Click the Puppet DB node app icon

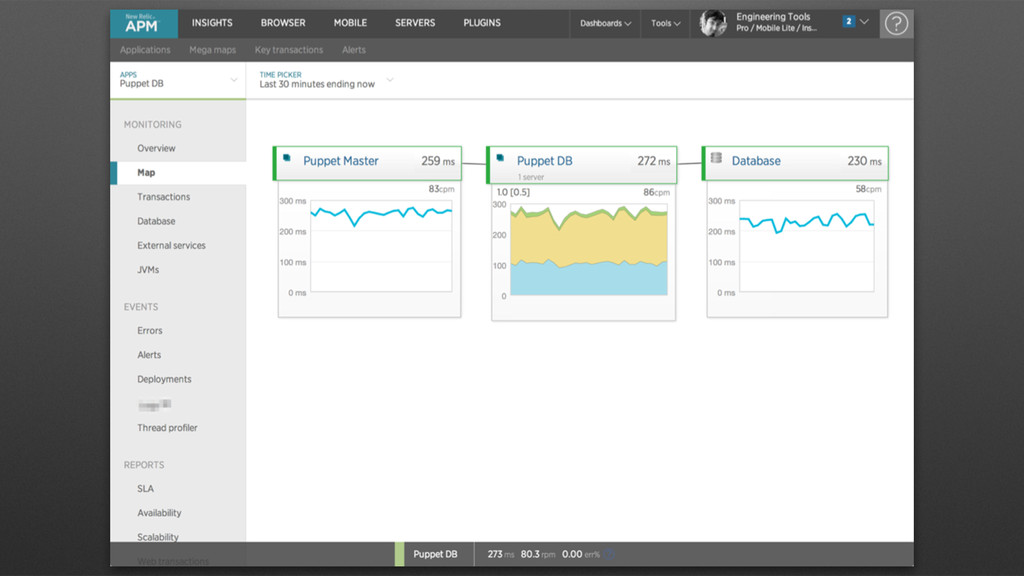(x=500, y=158)
